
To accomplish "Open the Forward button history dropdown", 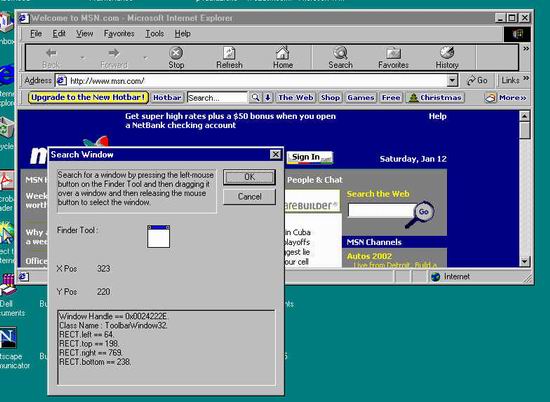I will coord(146,58).
